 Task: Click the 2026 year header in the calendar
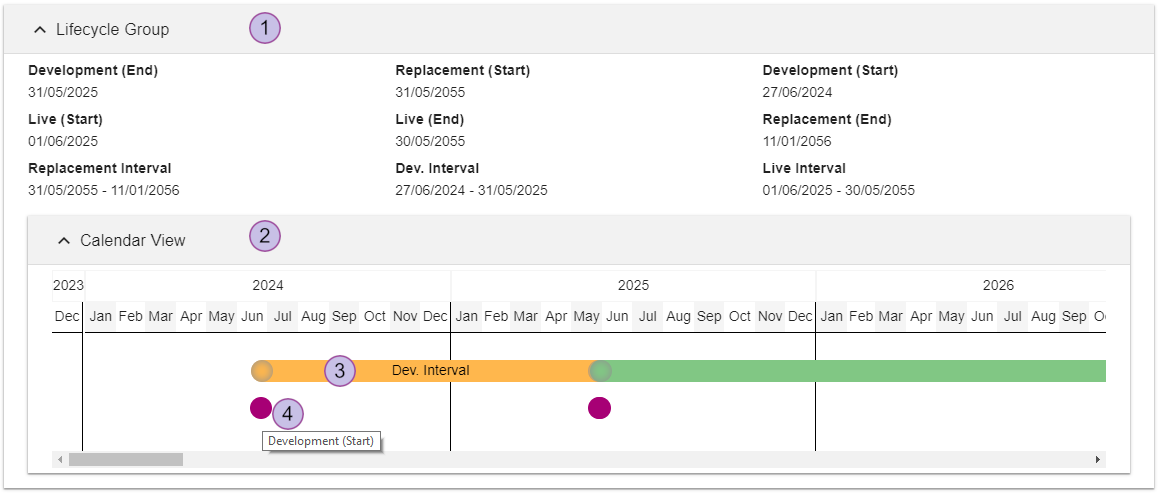(x=997, y=285)
